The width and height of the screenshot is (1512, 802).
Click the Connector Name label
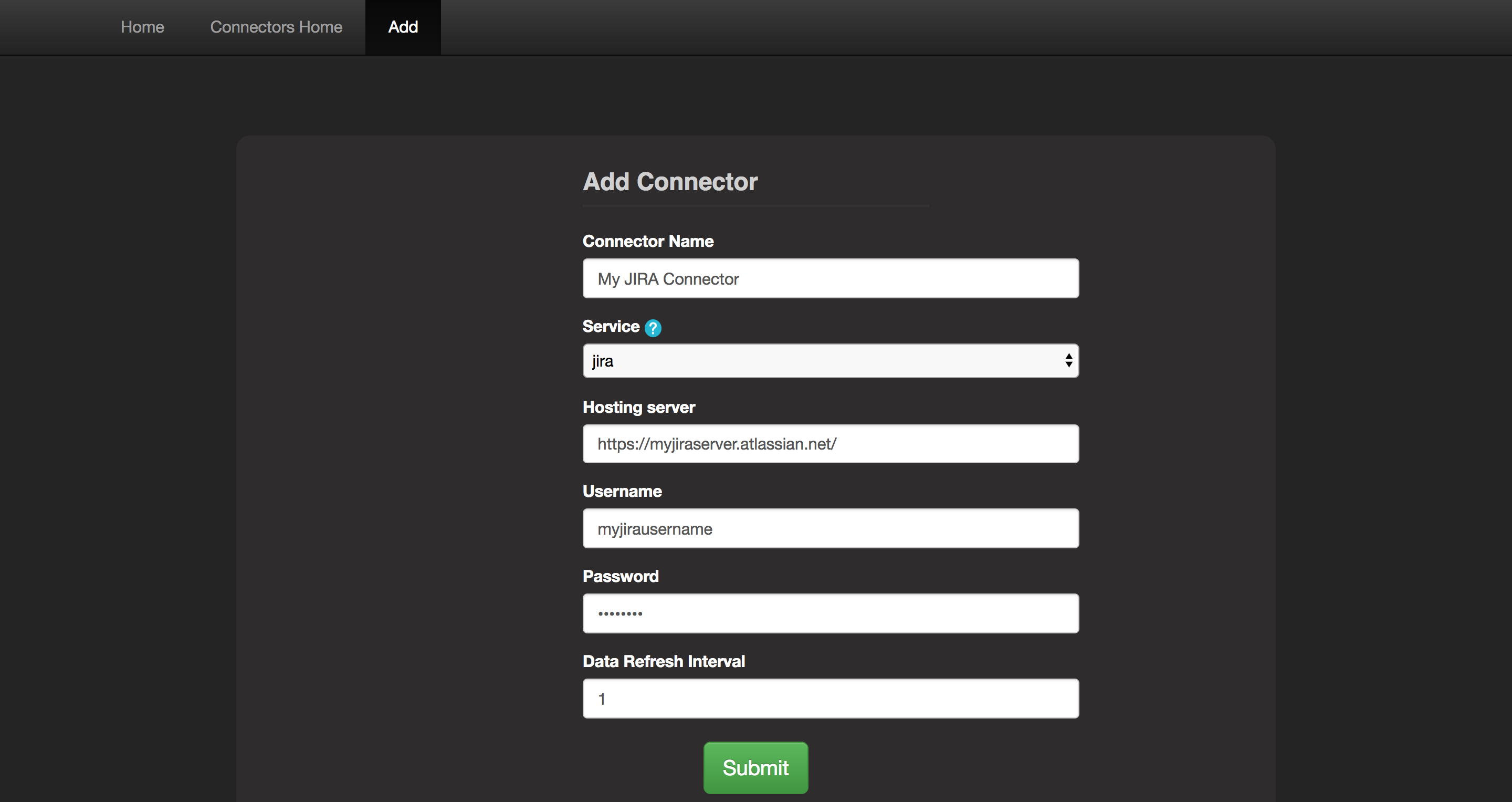648,241
